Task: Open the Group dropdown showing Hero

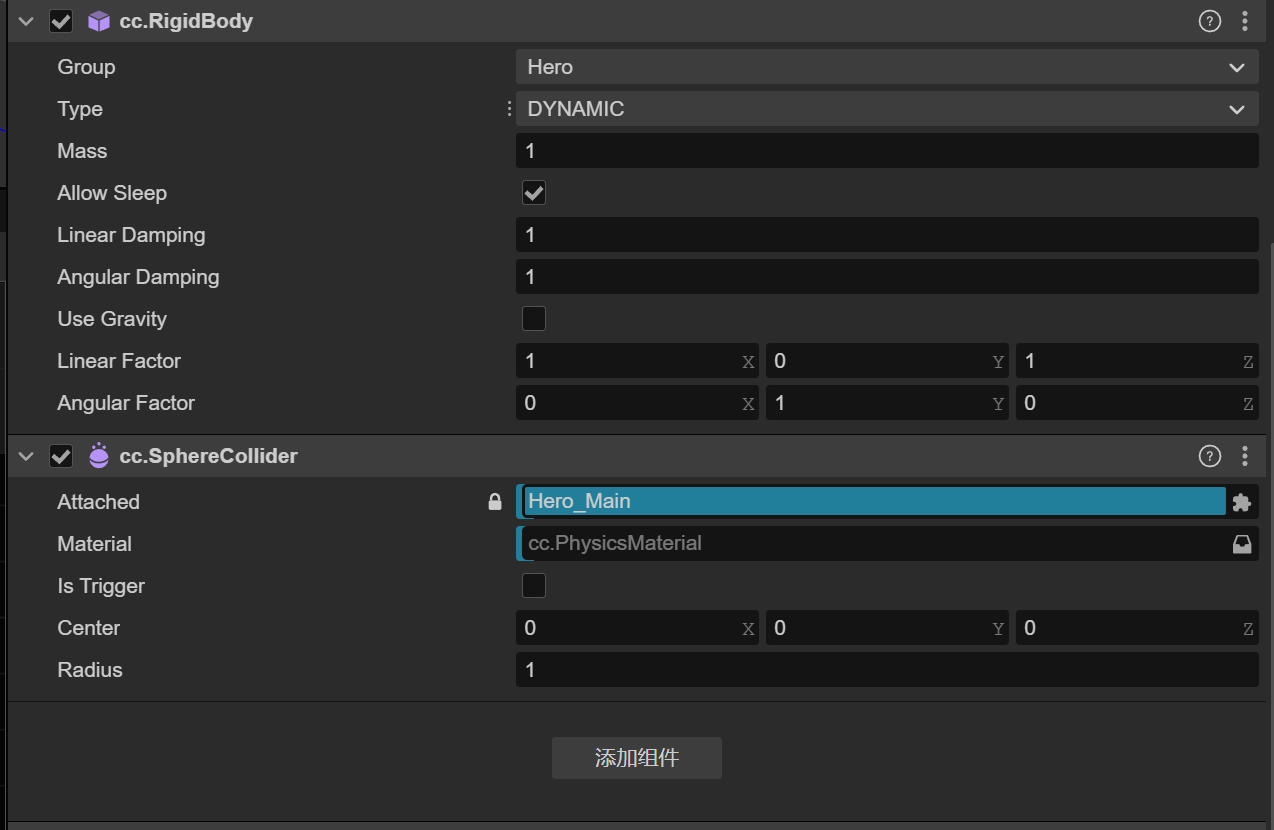Action: (x=886, y=67)
